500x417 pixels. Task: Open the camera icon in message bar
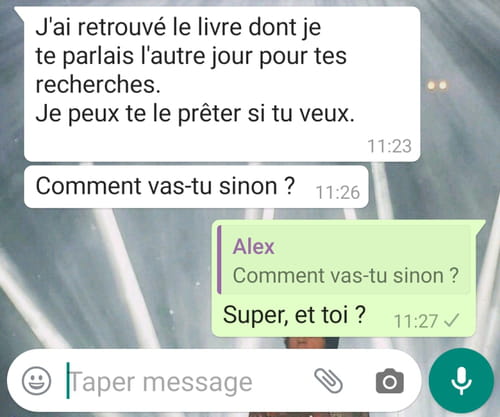tap(390, 381)
